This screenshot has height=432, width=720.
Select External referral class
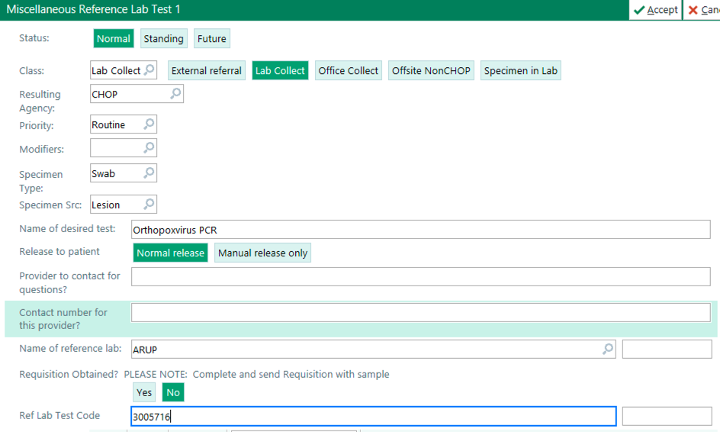tap(207, 71)
